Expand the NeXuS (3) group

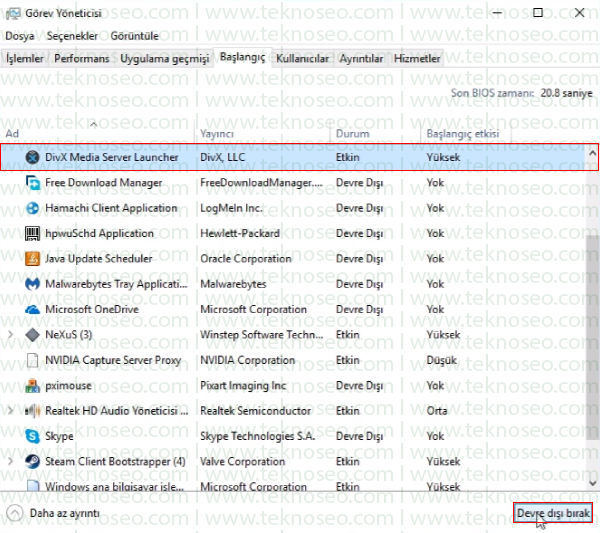pos(10,335)
